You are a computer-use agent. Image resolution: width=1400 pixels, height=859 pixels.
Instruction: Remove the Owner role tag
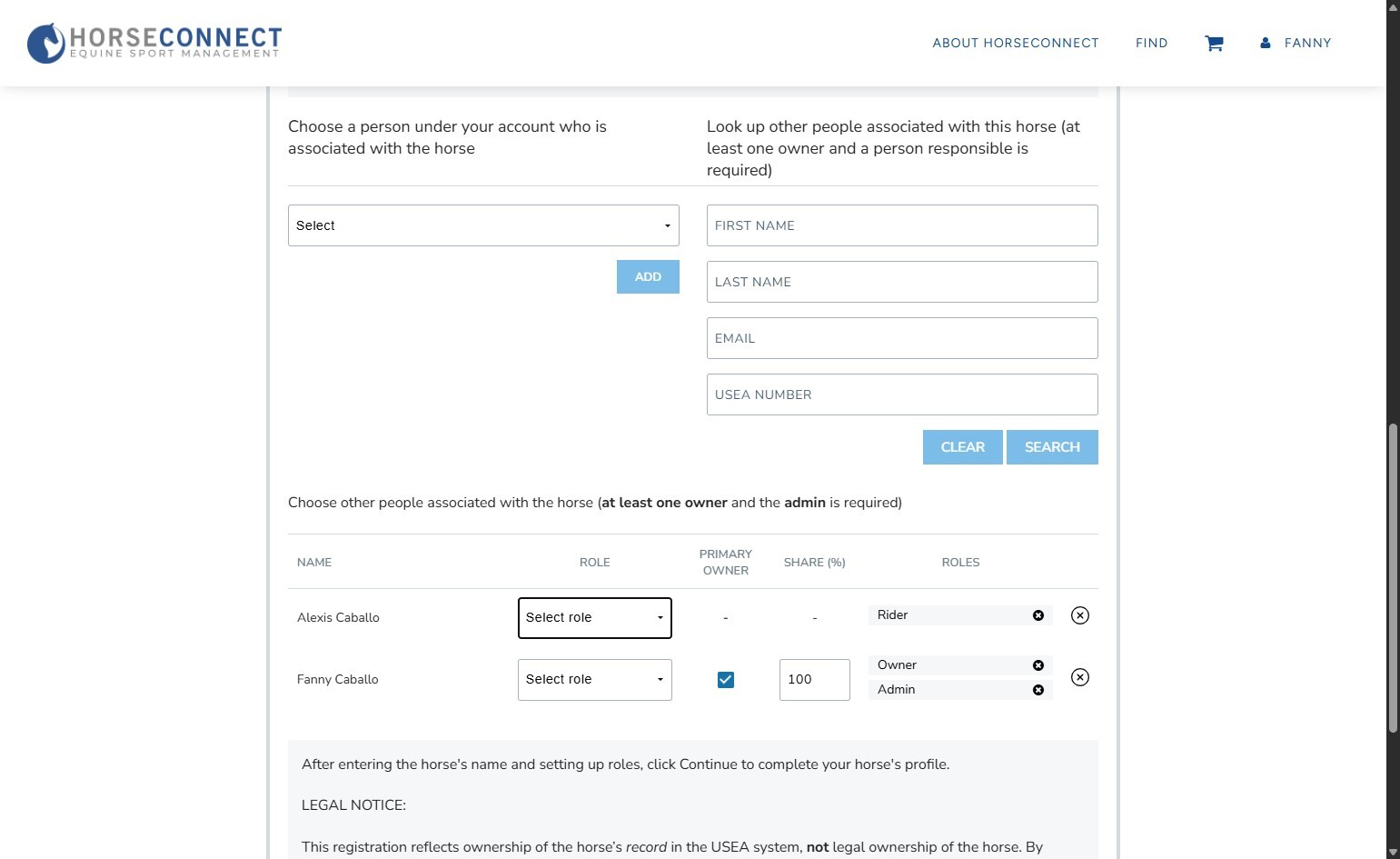[1038, 665]
